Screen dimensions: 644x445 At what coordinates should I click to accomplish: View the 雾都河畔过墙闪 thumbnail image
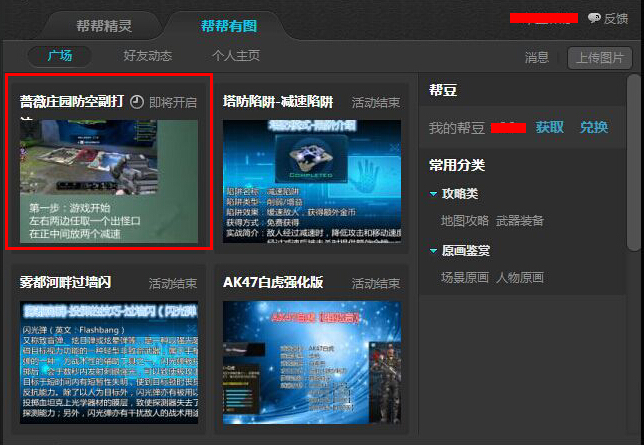109,362
